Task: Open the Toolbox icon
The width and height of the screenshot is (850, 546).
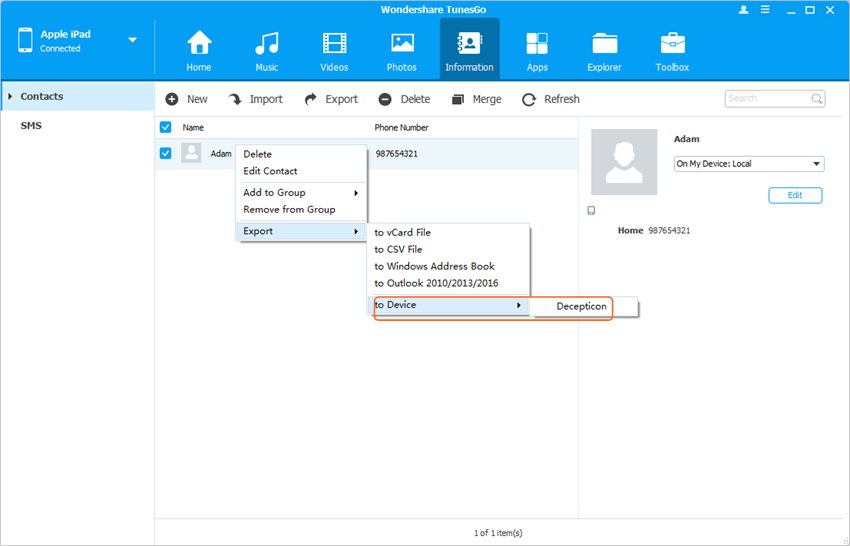Action: [672, 44]
